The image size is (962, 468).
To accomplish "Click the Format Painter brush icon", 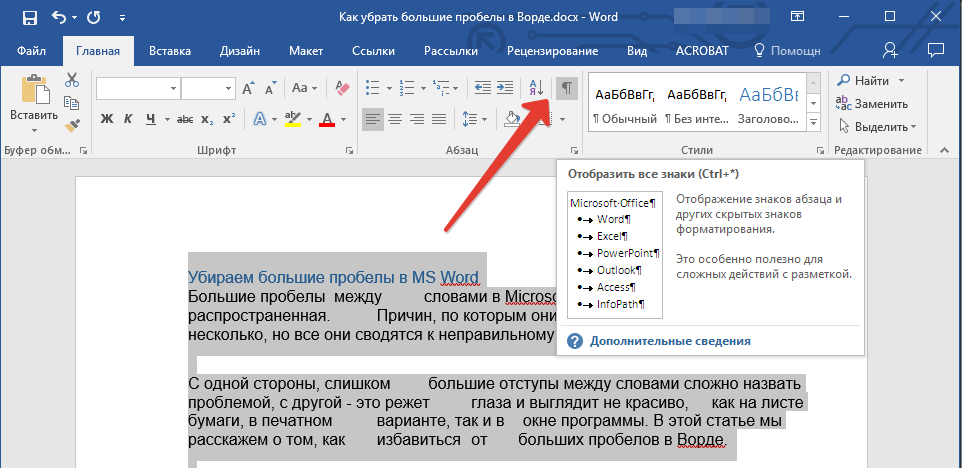I will tap(72, 125).
